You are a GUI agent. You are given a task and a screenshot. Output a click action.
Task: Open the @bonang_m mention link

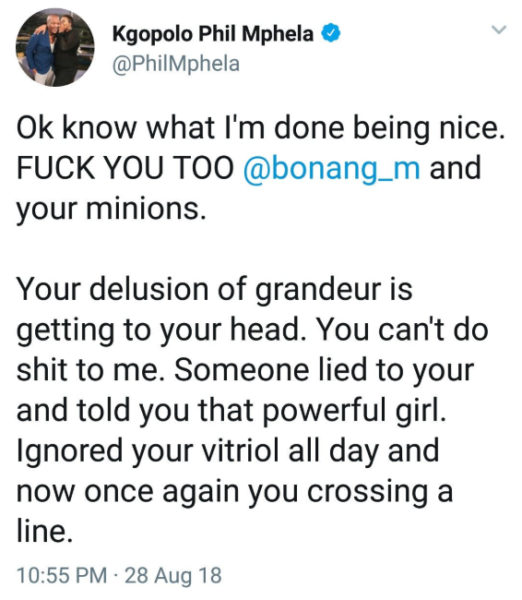(331, 168)
